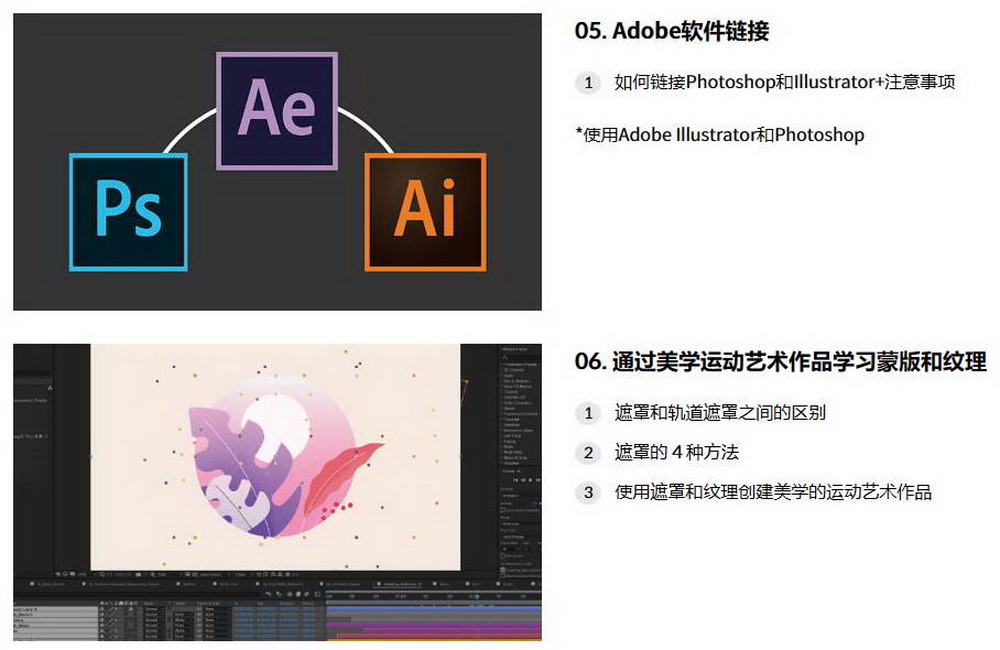The width and height of the screenshot is (1000, 650).
Task: Select the lesson '如何链接Photoshop和Illustrator+注意事项'
Action: click(784, 82)
